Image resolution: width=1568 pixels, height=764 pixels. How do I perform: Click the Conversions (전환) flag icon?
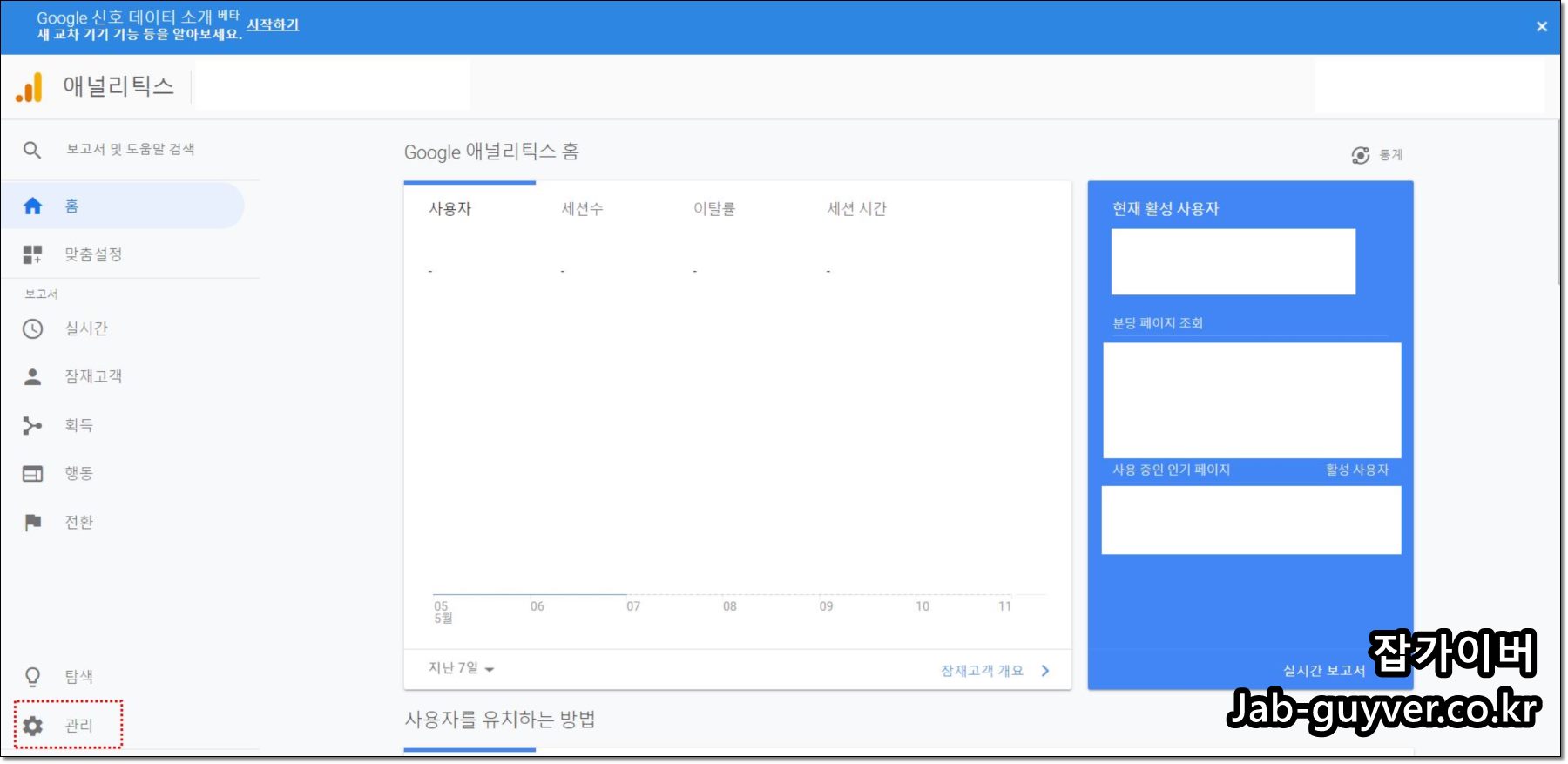click(32, 522)
